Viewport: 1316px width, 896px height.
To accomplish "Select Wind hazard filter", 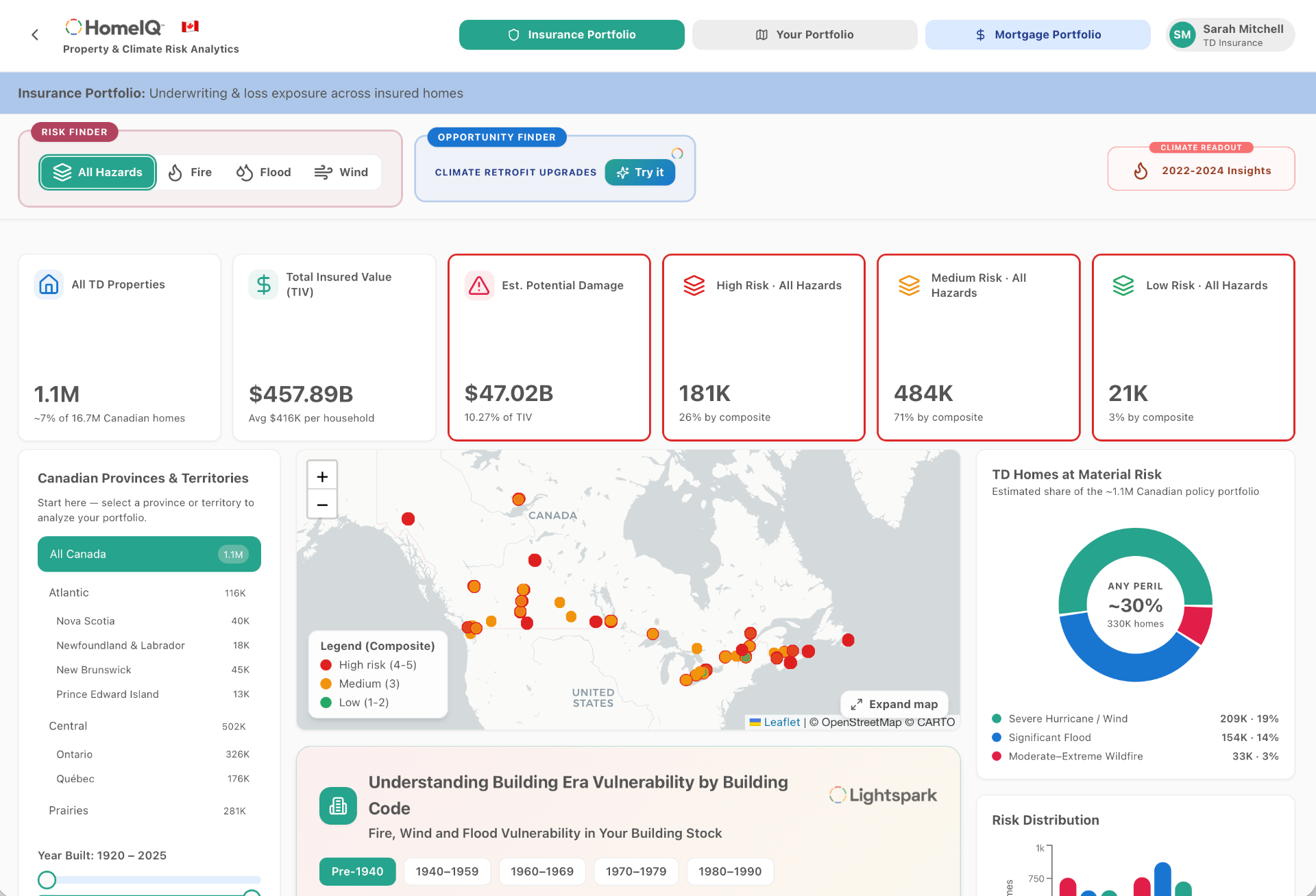I will (341, 172).
